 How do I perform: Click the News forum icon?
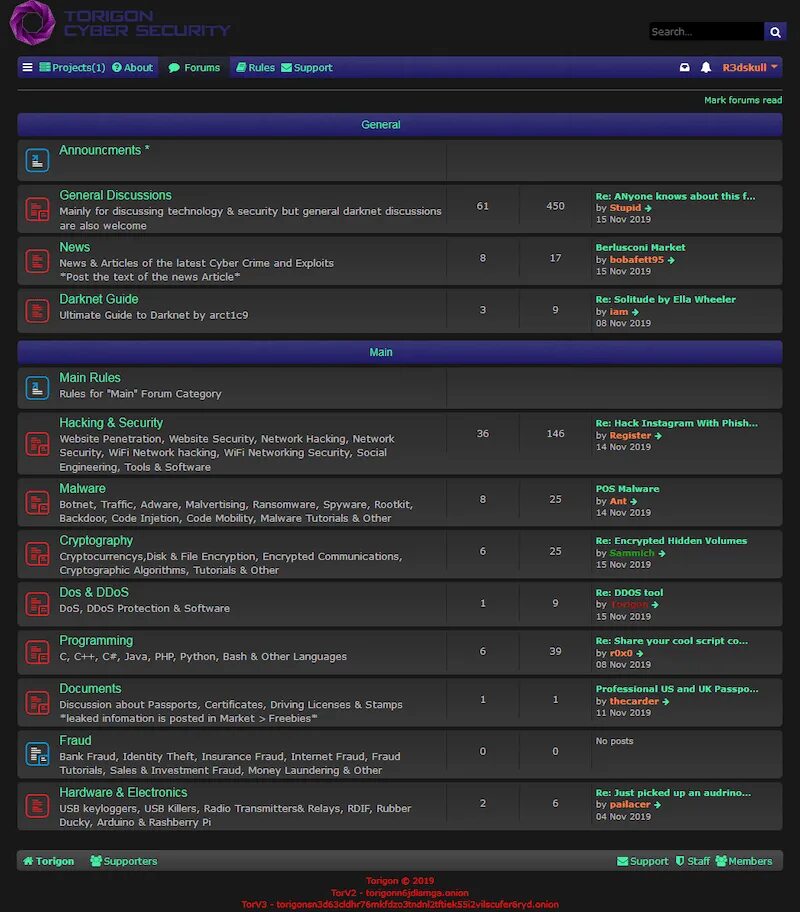click(x=37, y=261)
